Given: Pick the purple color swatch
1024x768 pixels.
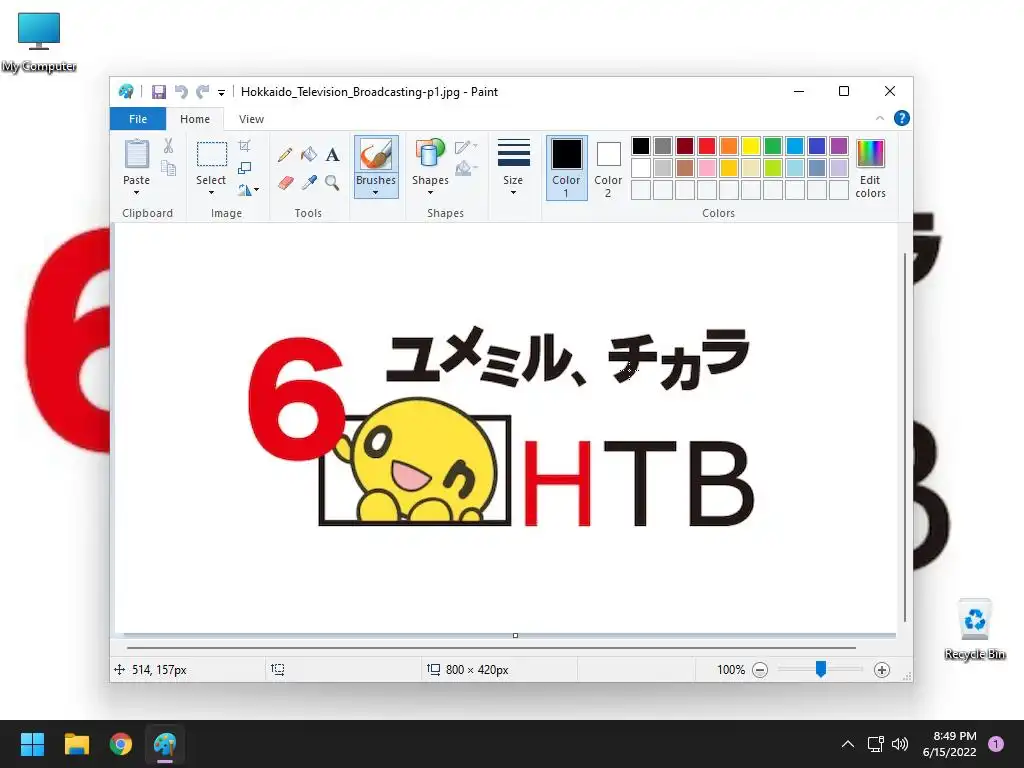Looking at the screenshot, I should point(839,146).
